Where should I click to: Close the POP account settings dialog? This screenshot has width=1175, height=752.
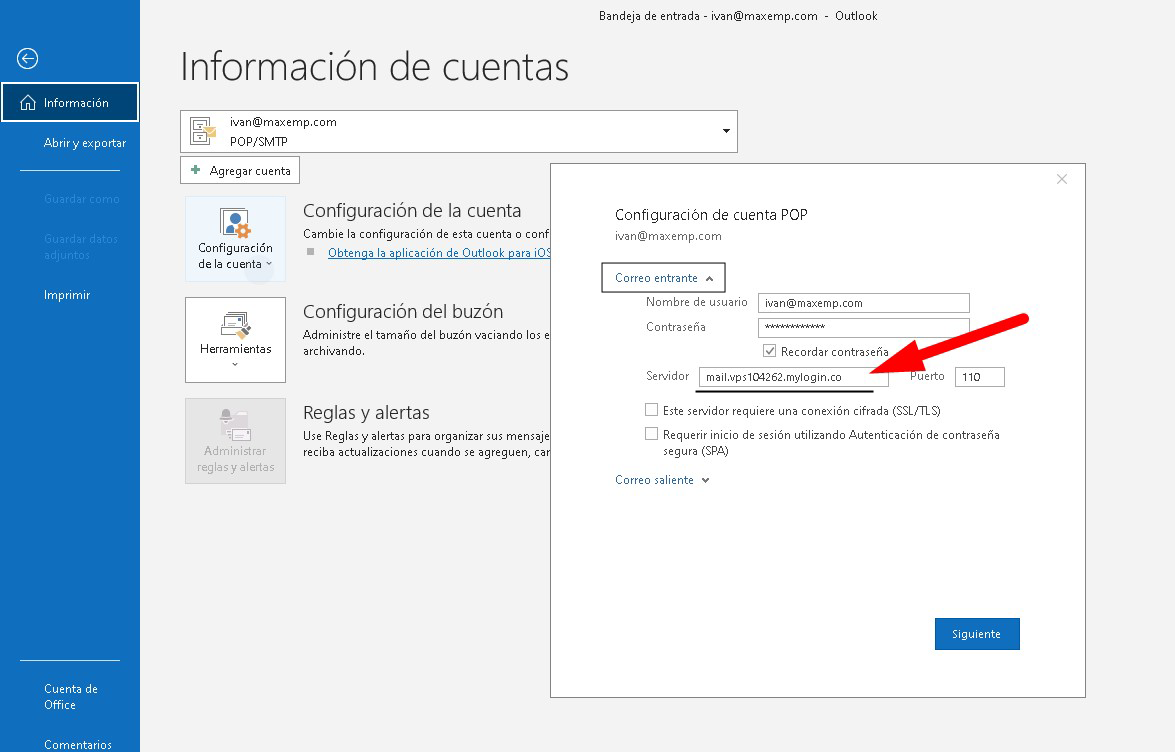(1062, 179)
